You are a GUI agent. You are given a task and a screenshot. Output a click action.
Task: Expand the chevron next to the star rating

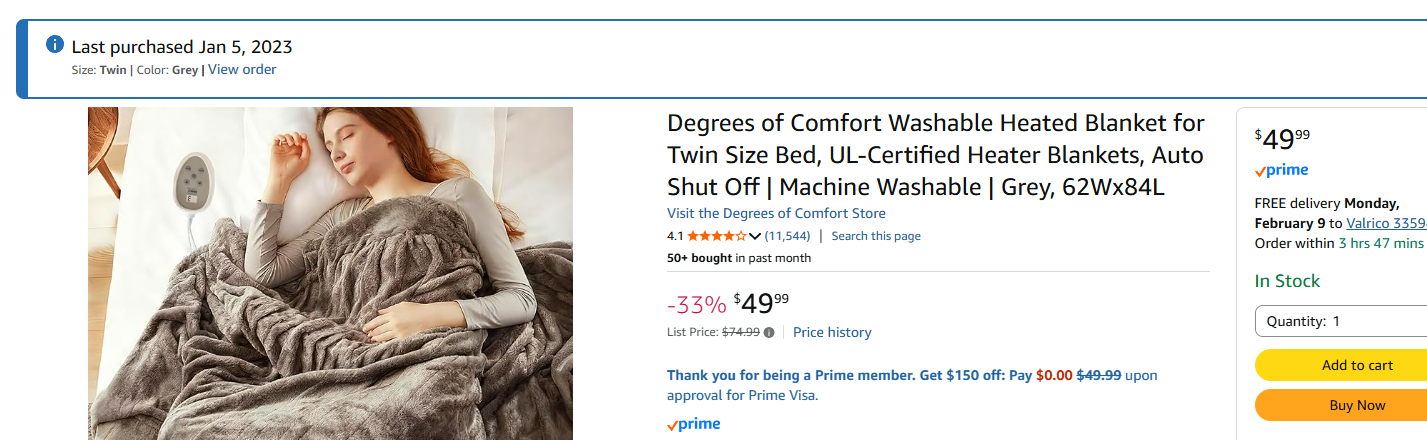click(755, 236)
